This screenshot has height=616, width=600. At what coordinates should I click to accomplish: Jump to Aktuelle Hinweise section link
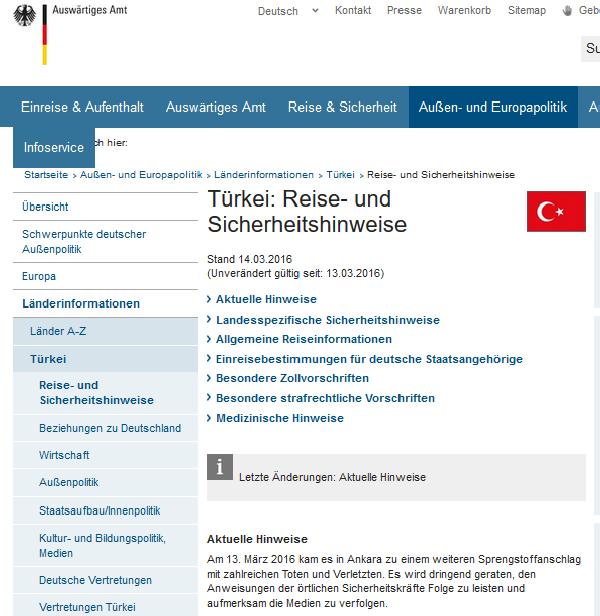pos(266,299)
